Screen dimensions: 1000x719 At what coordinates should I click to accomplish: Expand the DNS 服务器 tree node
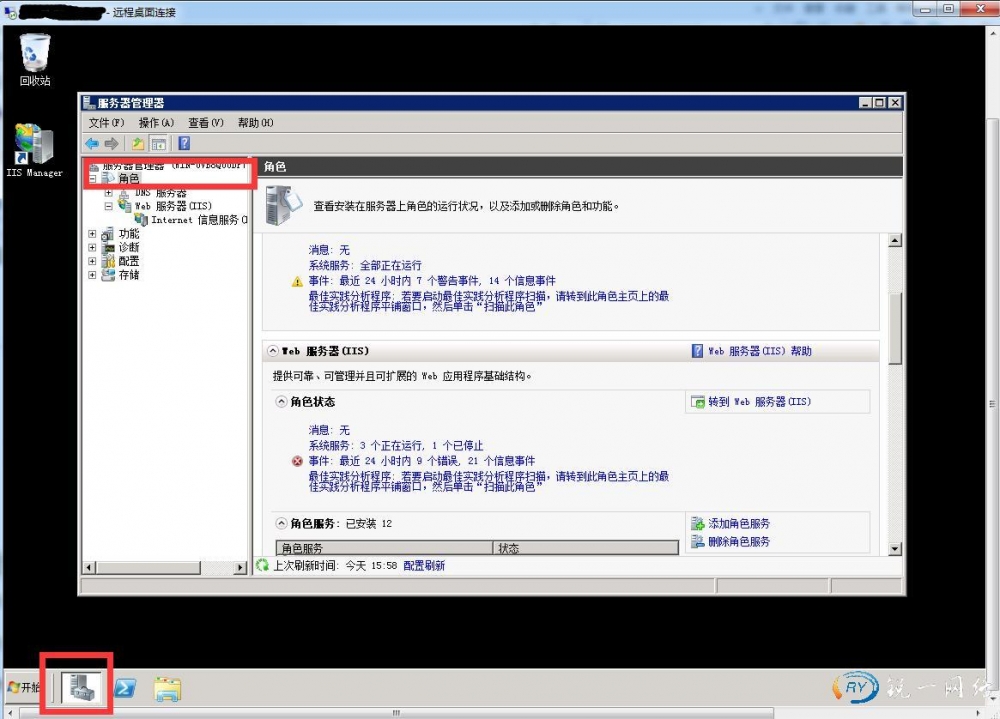(x=109, y=192)
